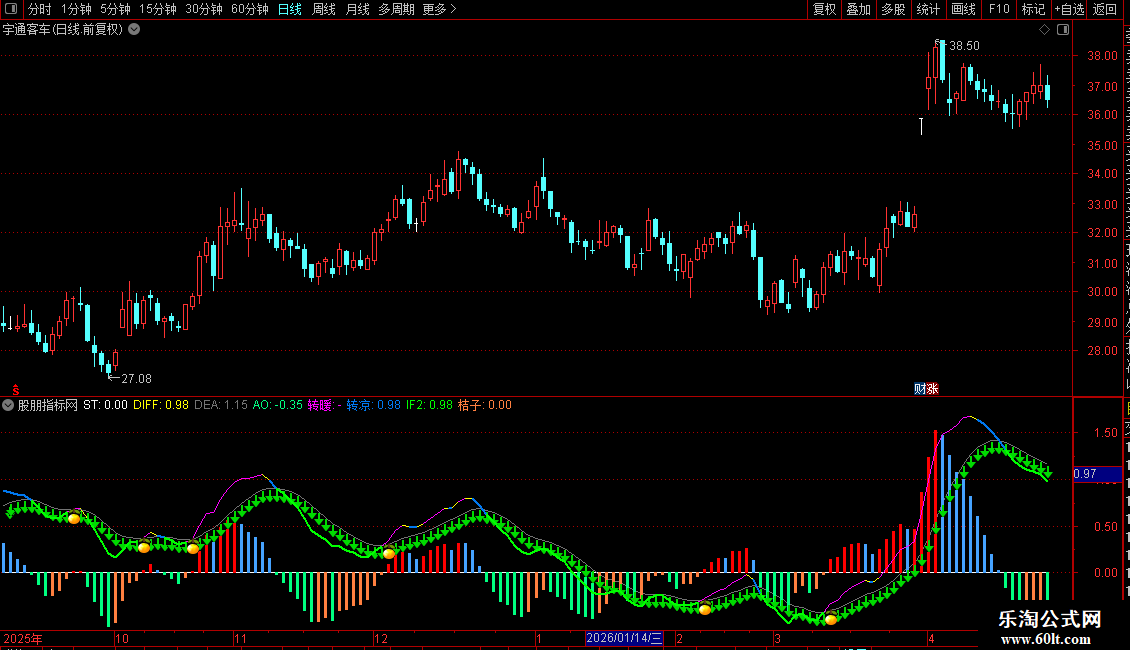1130x650 pixels.
Task: Click the ST: 0.00 indicator value
Action: (x=105, y=405)
